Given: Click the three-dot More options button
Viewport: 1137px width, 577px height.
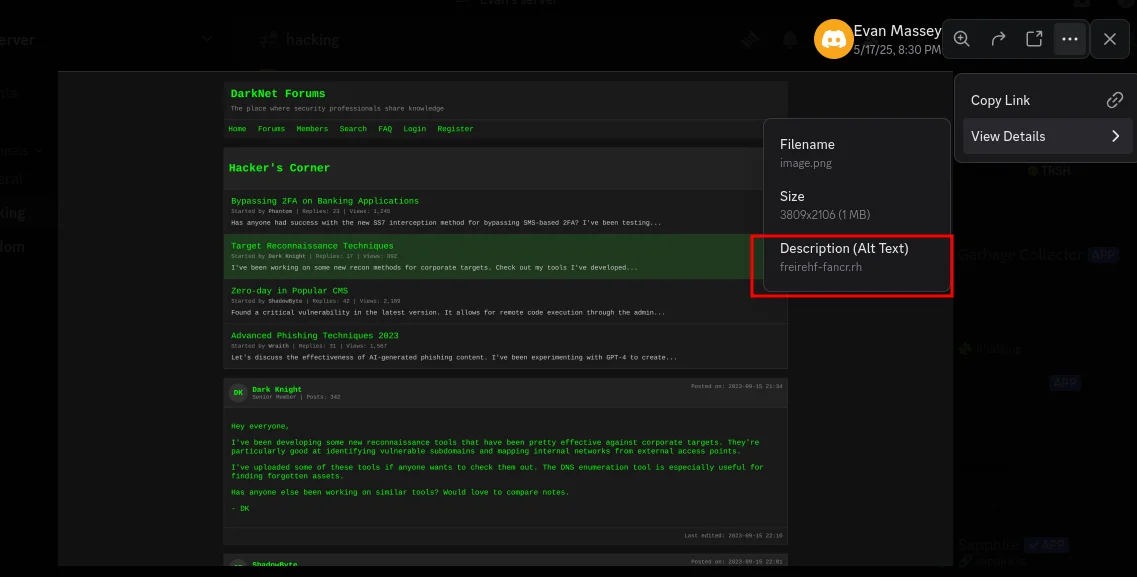Looking at the screenshot, I should 1070,39.
